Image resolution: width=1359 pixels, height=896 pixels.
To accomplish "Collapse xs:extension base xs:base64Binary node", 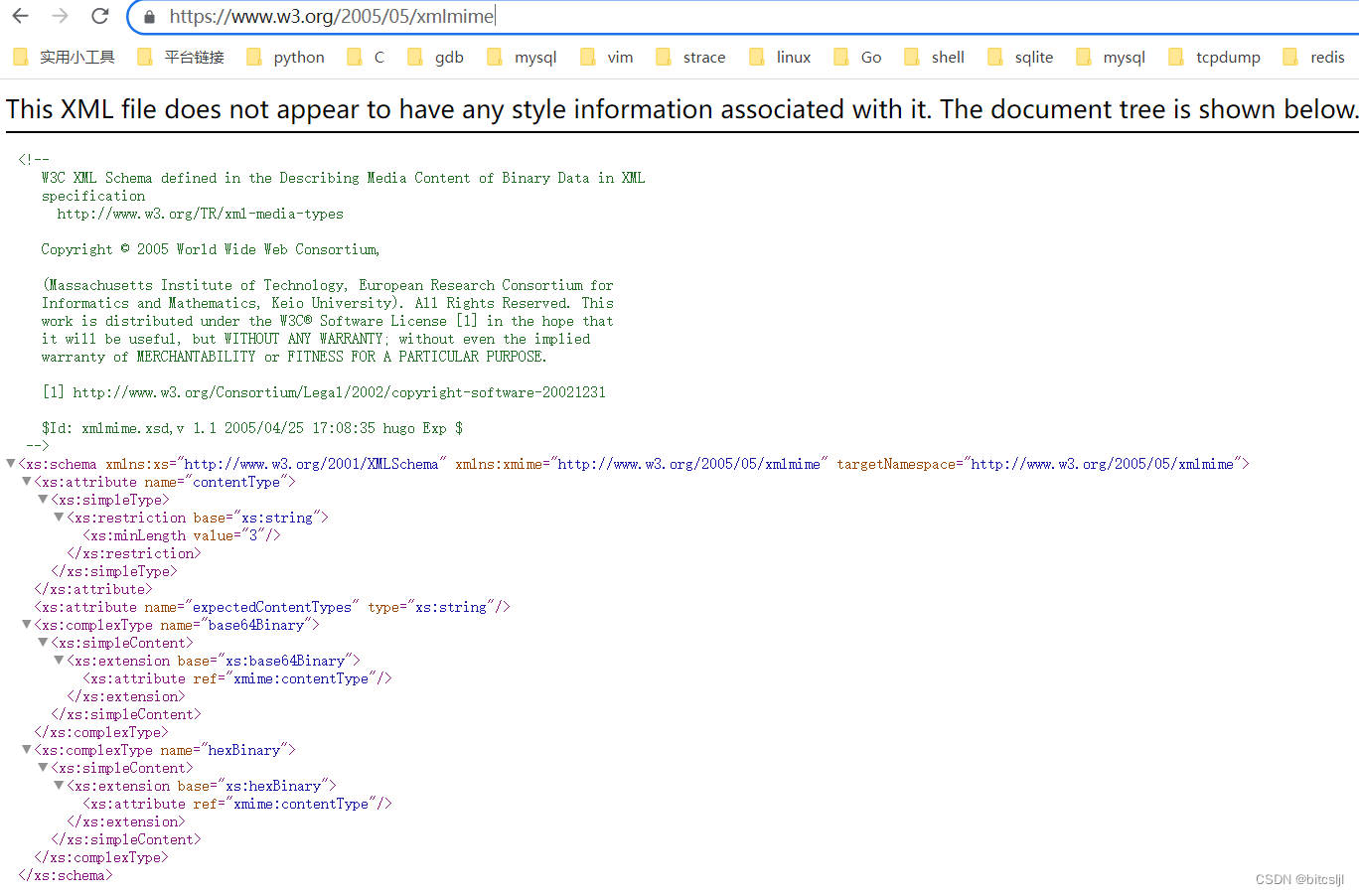I will coord(59,661).
